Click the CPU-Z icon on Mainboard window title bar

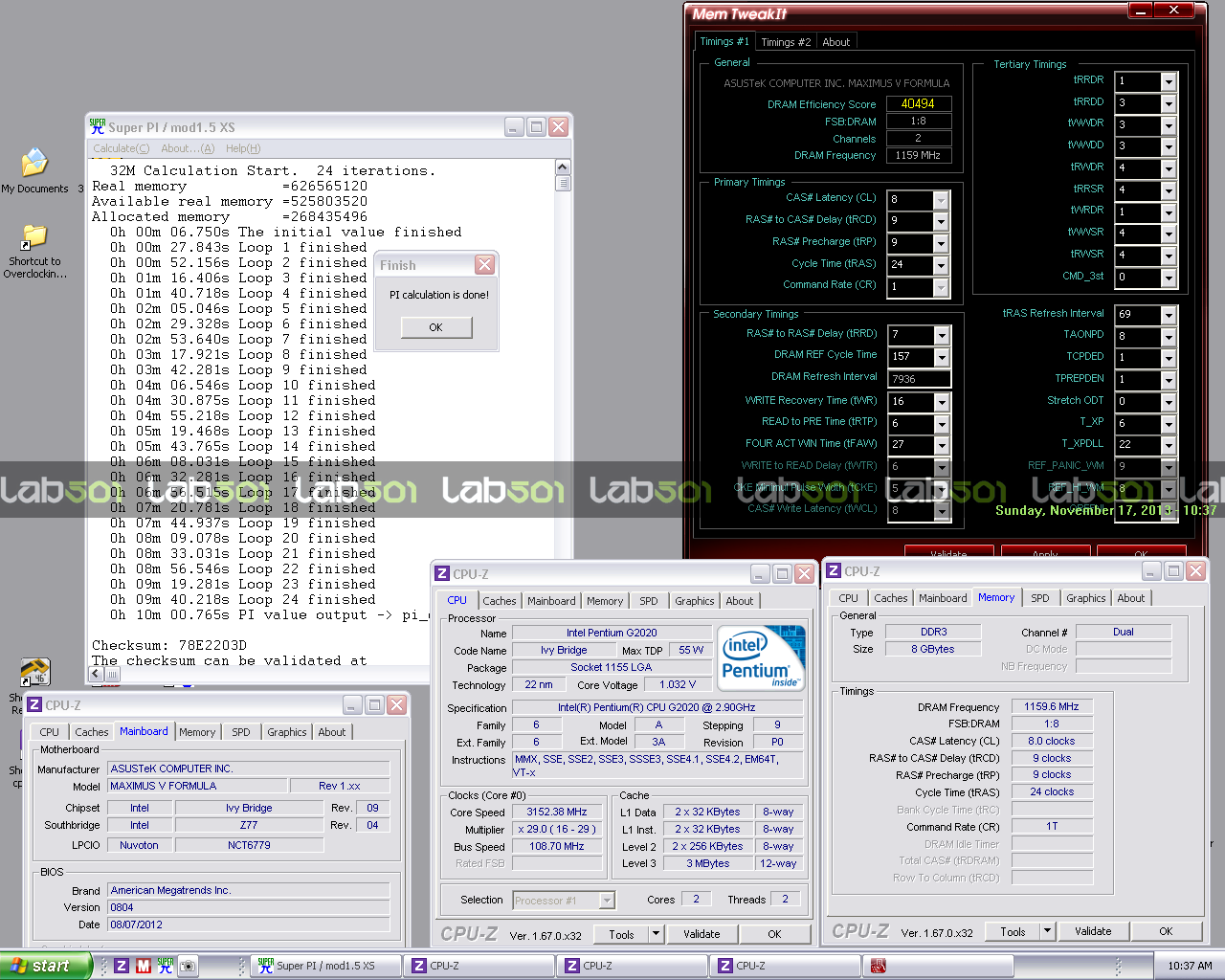(34, 704)
